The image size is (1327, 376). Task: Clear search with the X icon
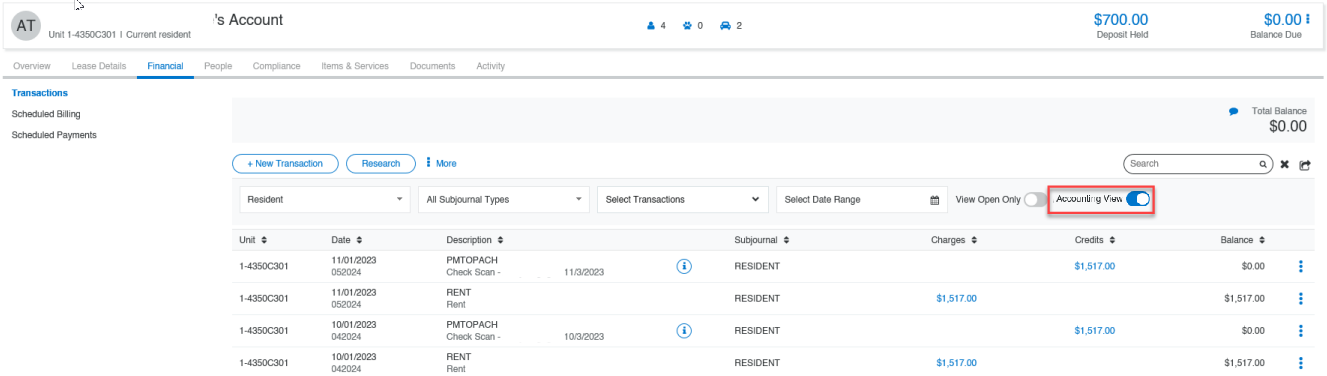coord(1285,164)
